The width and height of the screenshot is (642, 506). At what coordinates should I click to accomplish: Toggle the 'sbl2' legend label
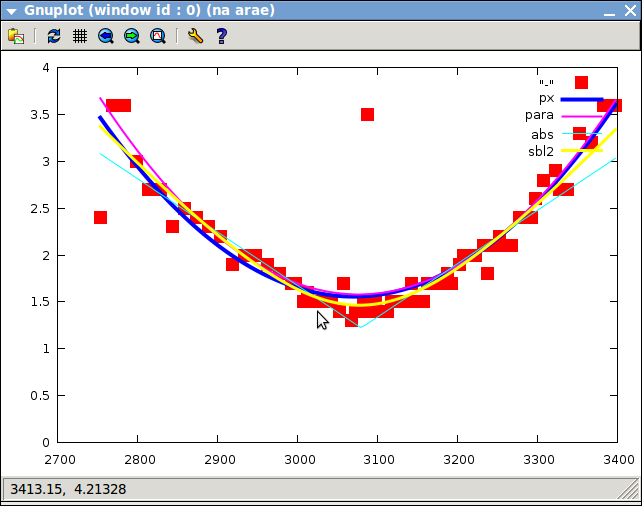(540, 151)
